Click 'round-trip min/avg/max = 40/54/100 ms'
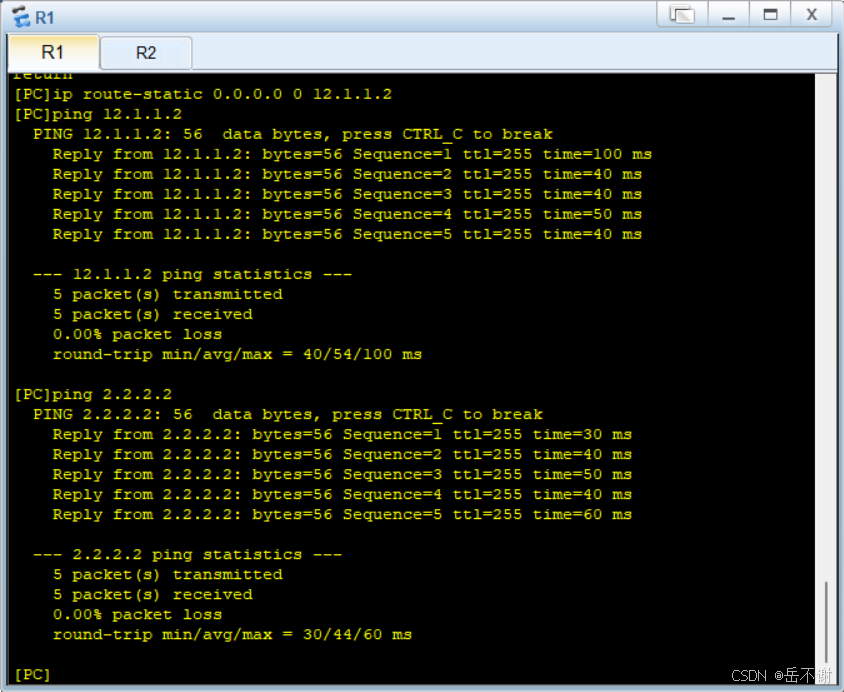 click(x=237, y=355)
